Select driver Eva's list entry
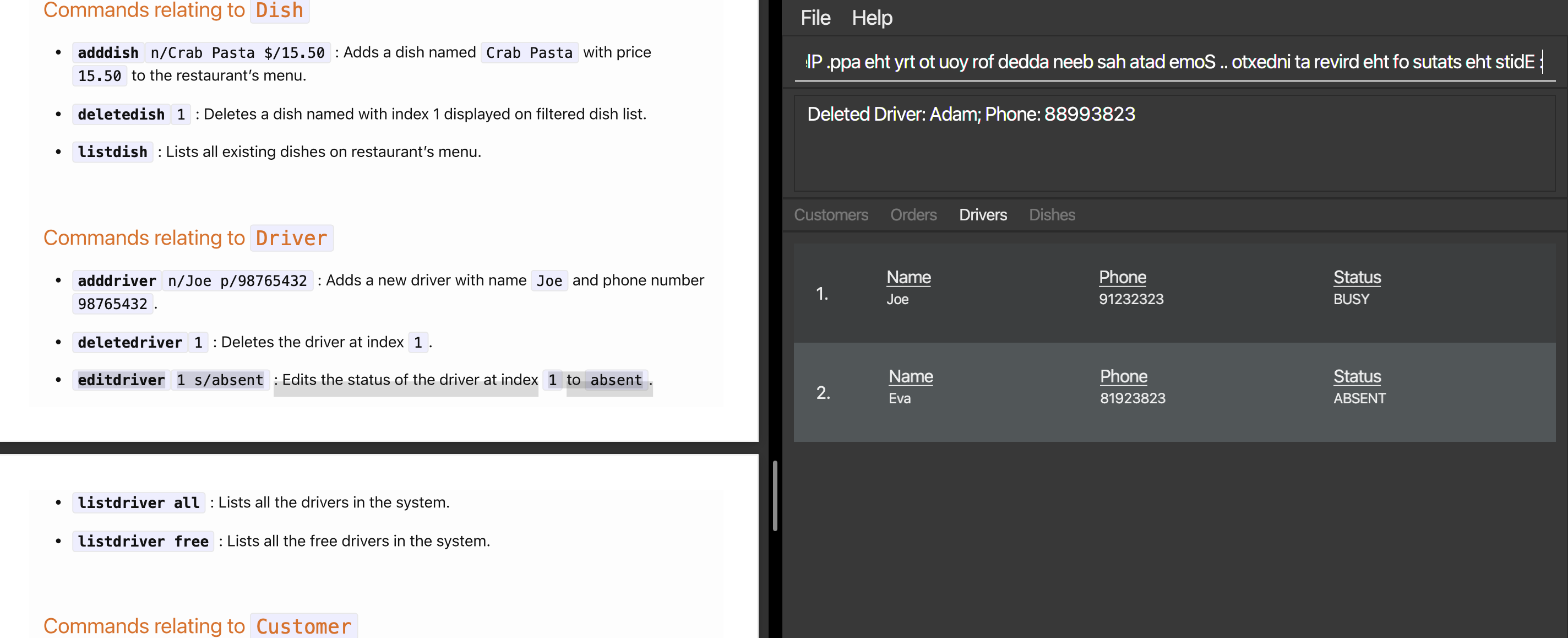Viewport: 1568px width, 638px height. tap(1174, 392)
